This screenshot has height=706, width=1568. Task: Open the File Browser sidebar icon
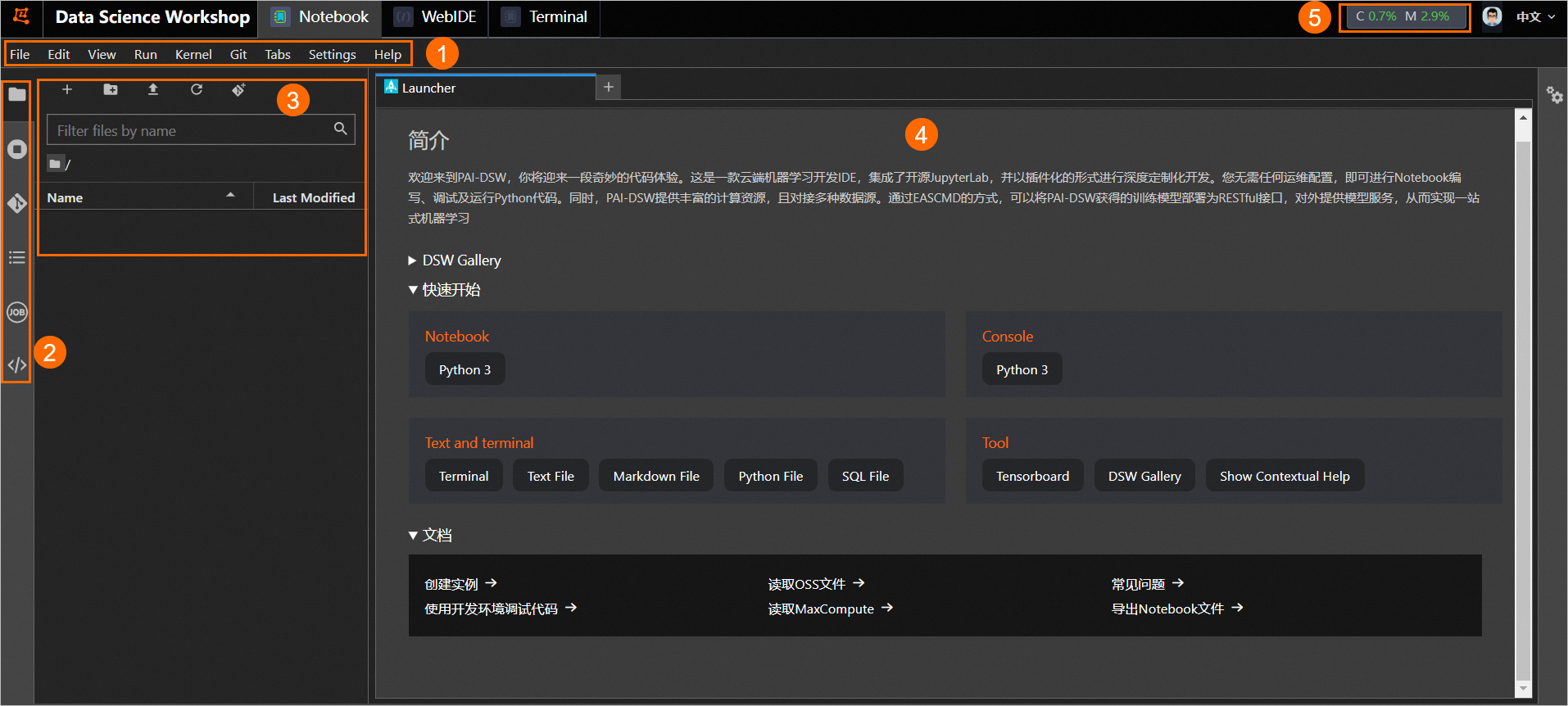tap(17, 94)
